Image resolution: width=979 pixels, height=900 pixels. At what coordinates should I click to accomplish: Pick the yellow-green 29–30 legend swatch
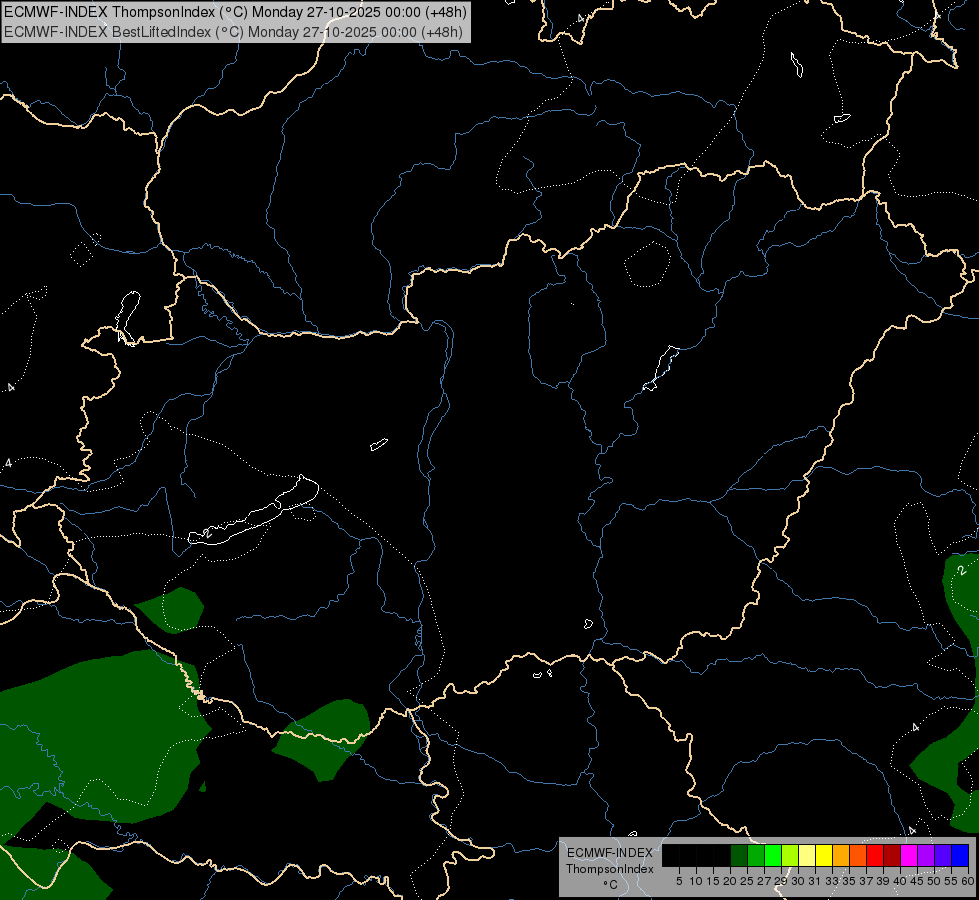coord(790,855)
